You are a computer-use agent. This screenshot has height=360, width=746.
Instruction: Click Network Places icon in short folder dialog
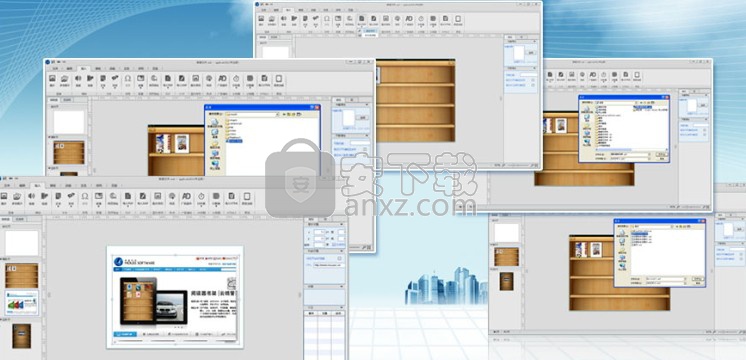coord(215,163)
